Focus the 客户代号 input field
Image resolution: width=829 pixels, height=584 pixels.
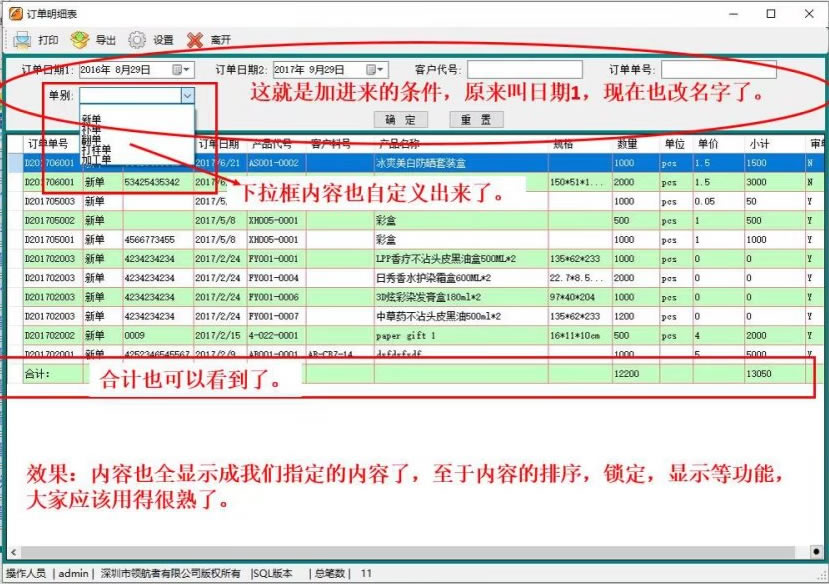(x=524, y=69)
